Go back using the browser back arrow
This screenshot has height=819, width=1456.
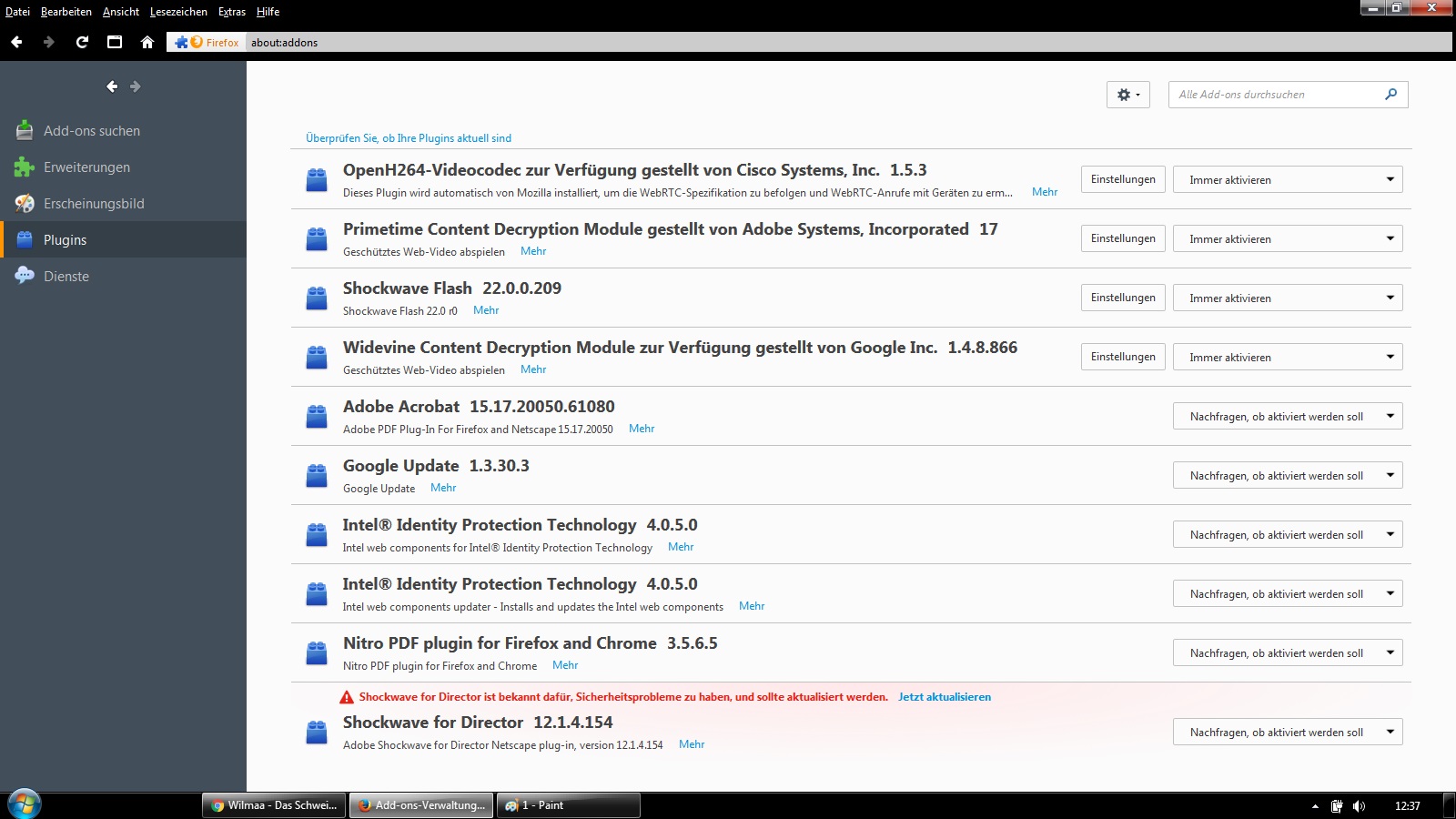(x=16, y=42)
